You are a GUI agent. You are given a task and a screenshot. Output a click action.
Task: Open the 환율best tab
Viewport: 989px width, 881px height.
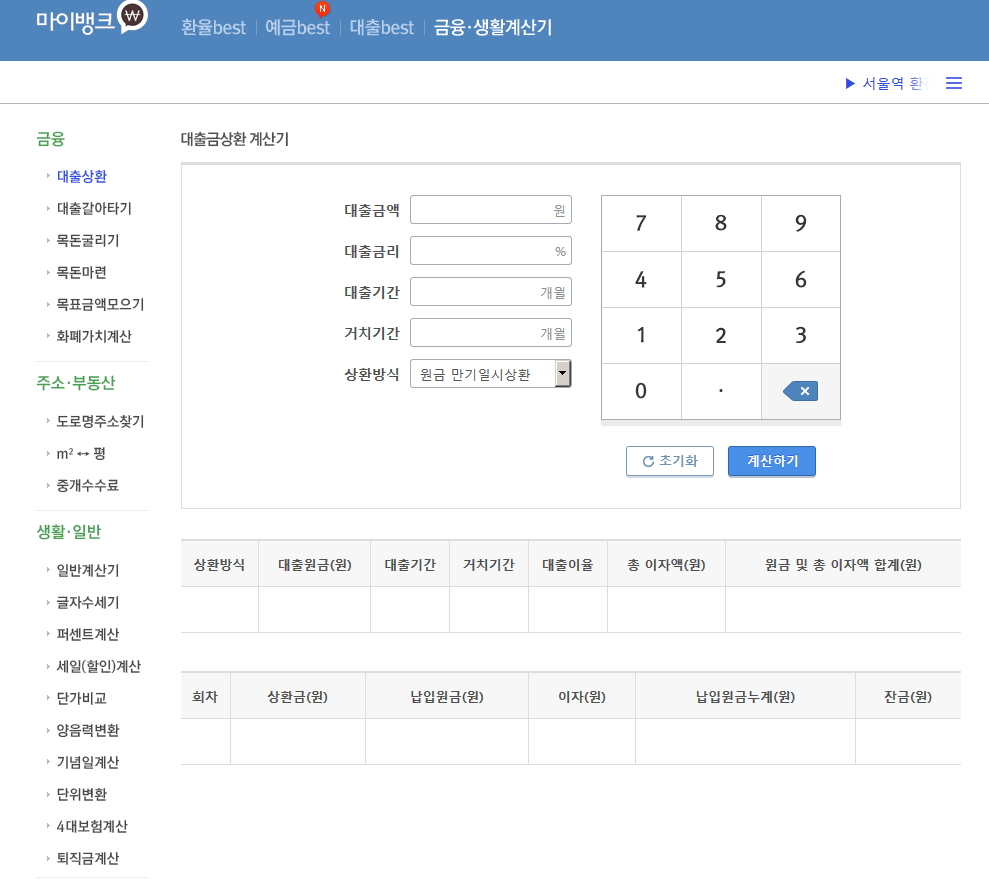point(213,28)
